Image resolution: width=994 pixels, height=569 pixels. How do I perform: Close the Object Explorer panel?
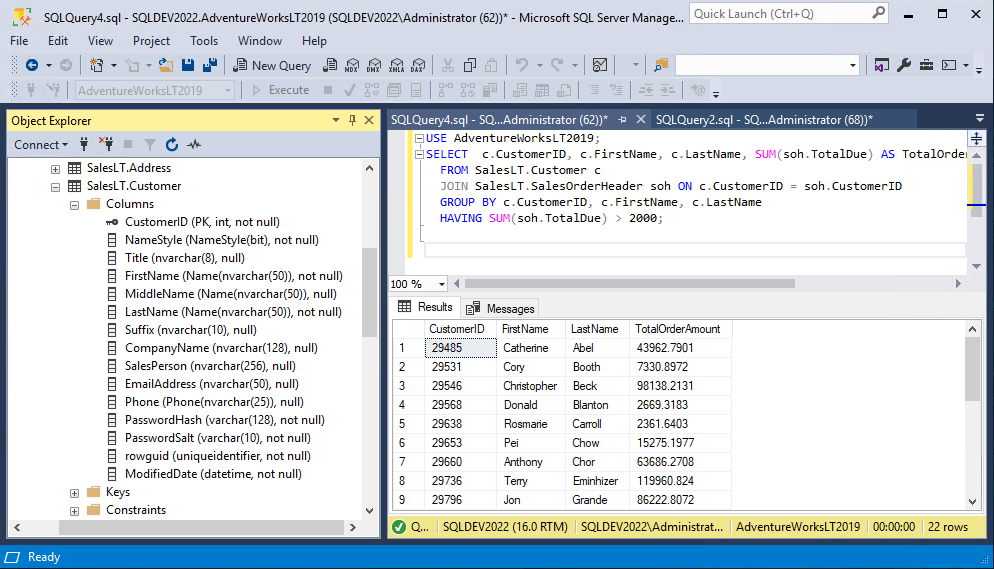coord(369,120)
